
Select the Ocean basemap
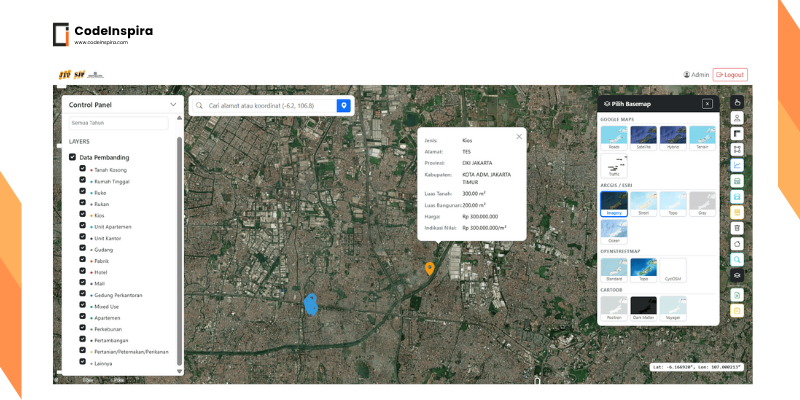(x=614, y=232)
